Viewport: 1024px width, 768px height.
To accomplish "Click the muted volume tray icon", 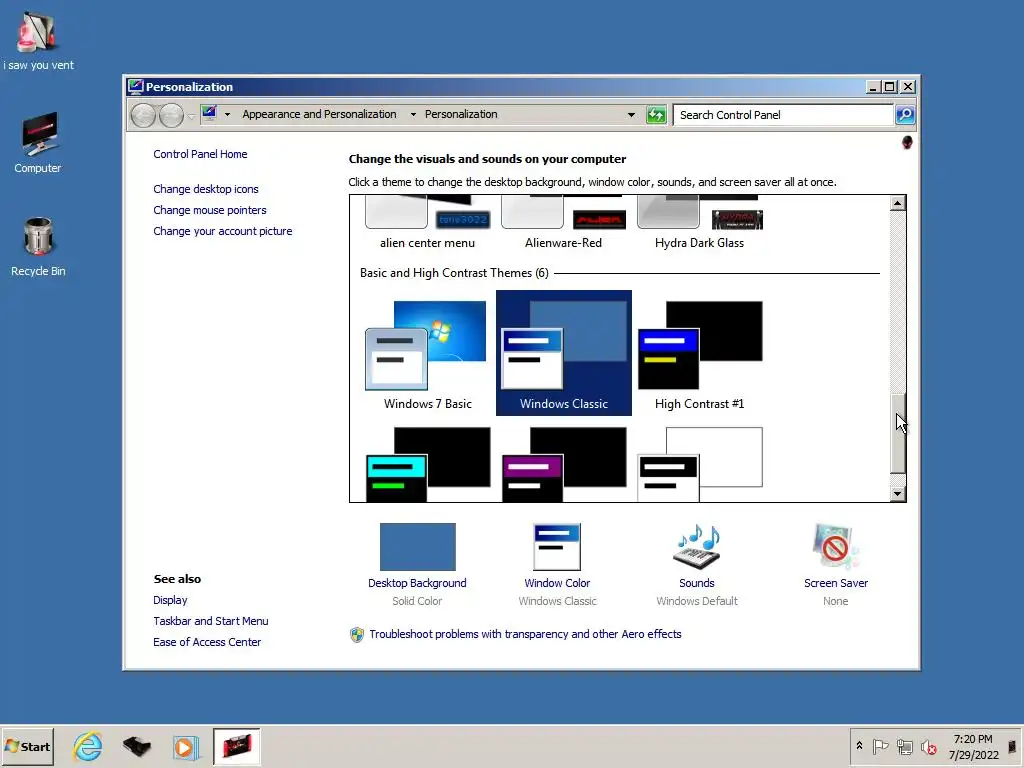I will (928, 746).
